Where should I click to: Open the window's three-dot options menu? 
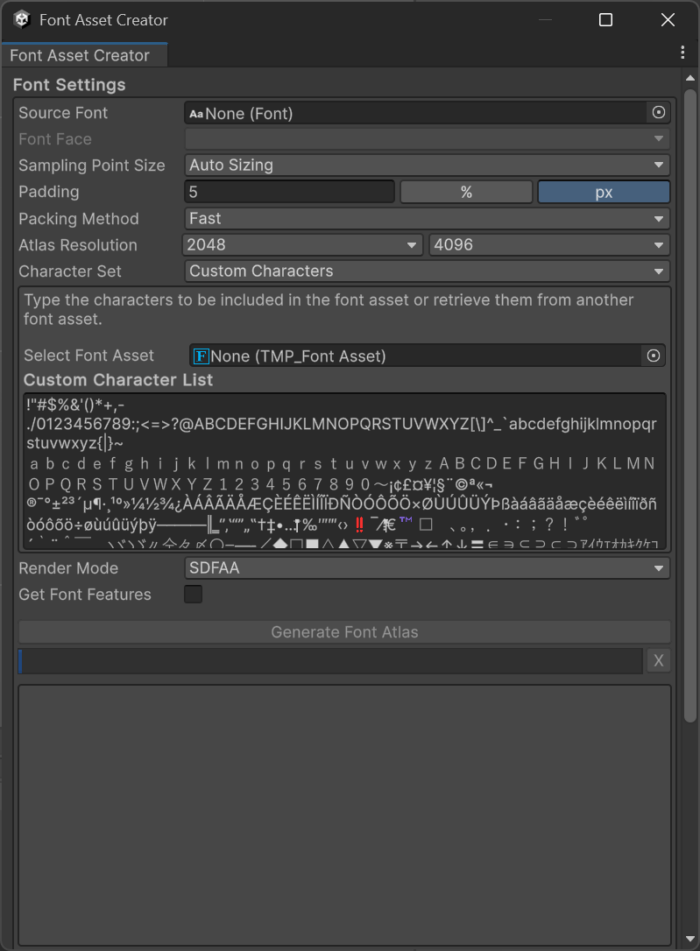(x=682, y=54)
